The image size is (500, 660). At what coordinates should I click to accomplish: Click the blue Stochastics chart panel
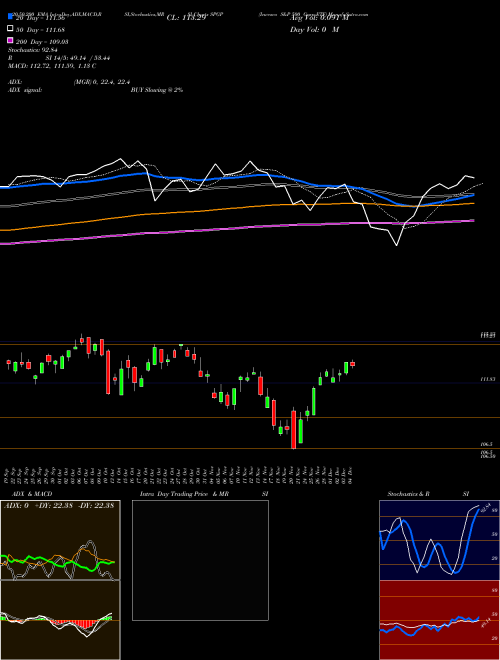(x=439, y=540)
